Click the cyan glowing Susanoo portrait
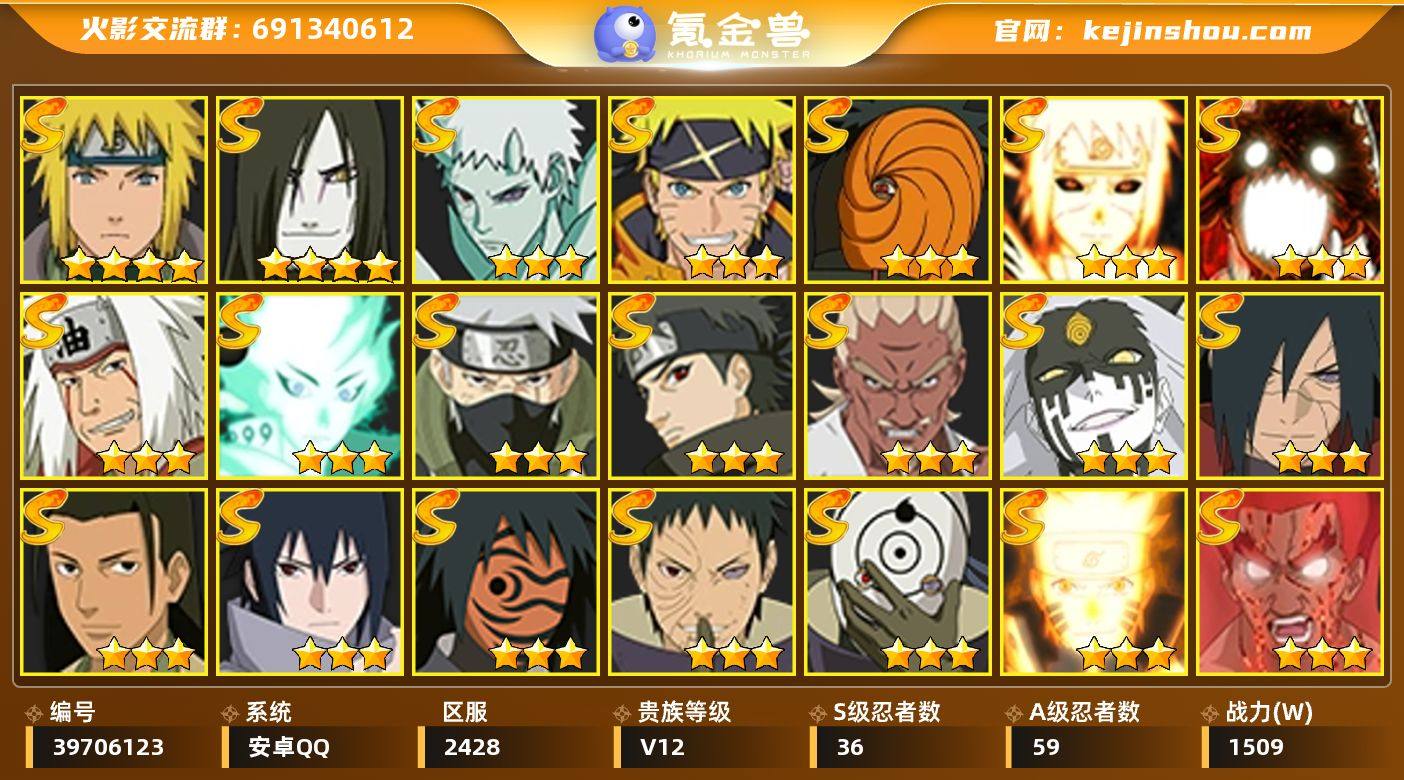 click(309, 385)
